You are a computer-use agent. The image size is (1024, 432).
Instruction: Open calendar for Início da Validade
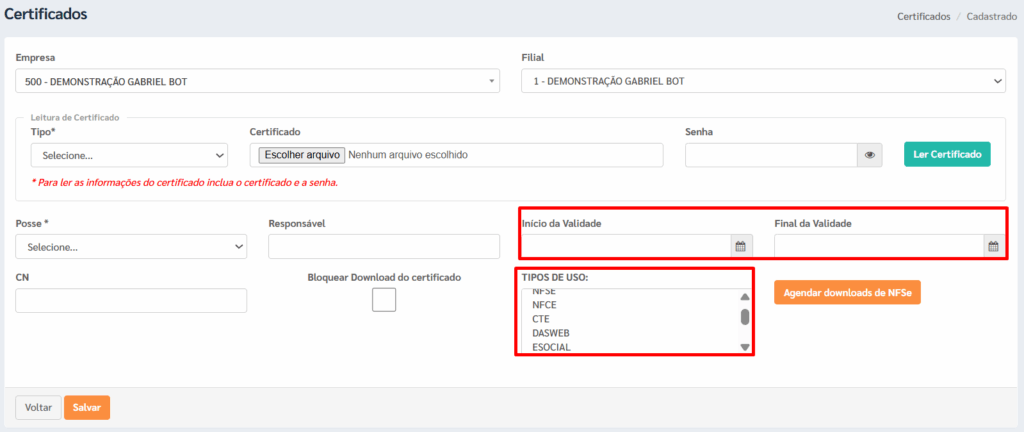tap(741, 247)
